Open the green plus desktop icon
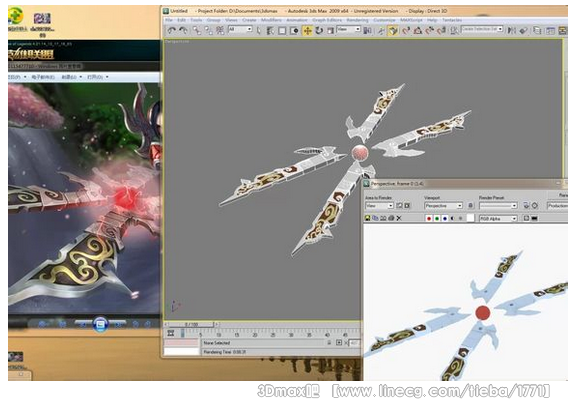This screenshot has height=408, width=579. pyautogui.click(x=16, y=16)
